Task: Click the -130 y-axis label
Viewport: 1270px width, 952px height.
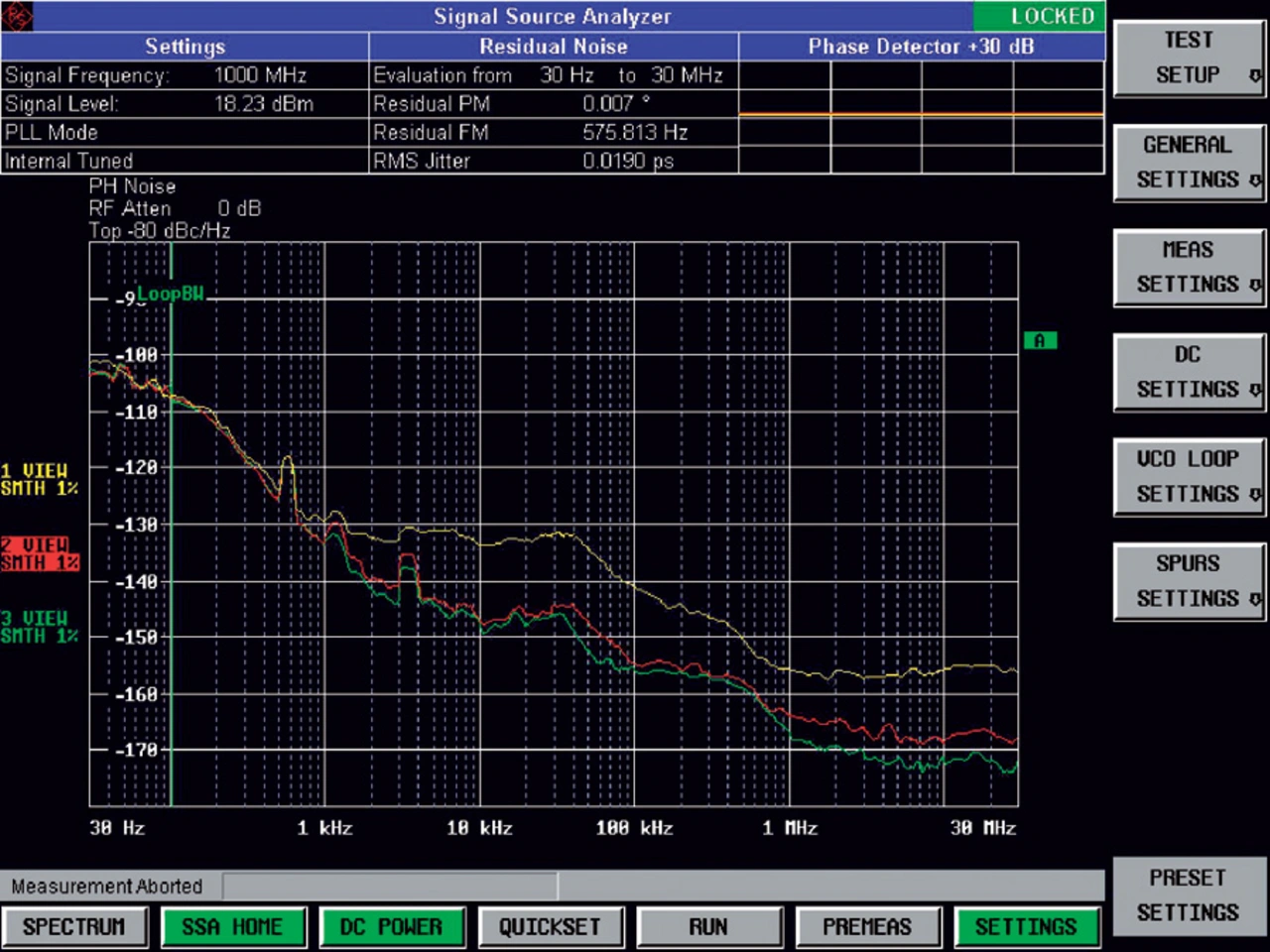Action: (137, 525)
